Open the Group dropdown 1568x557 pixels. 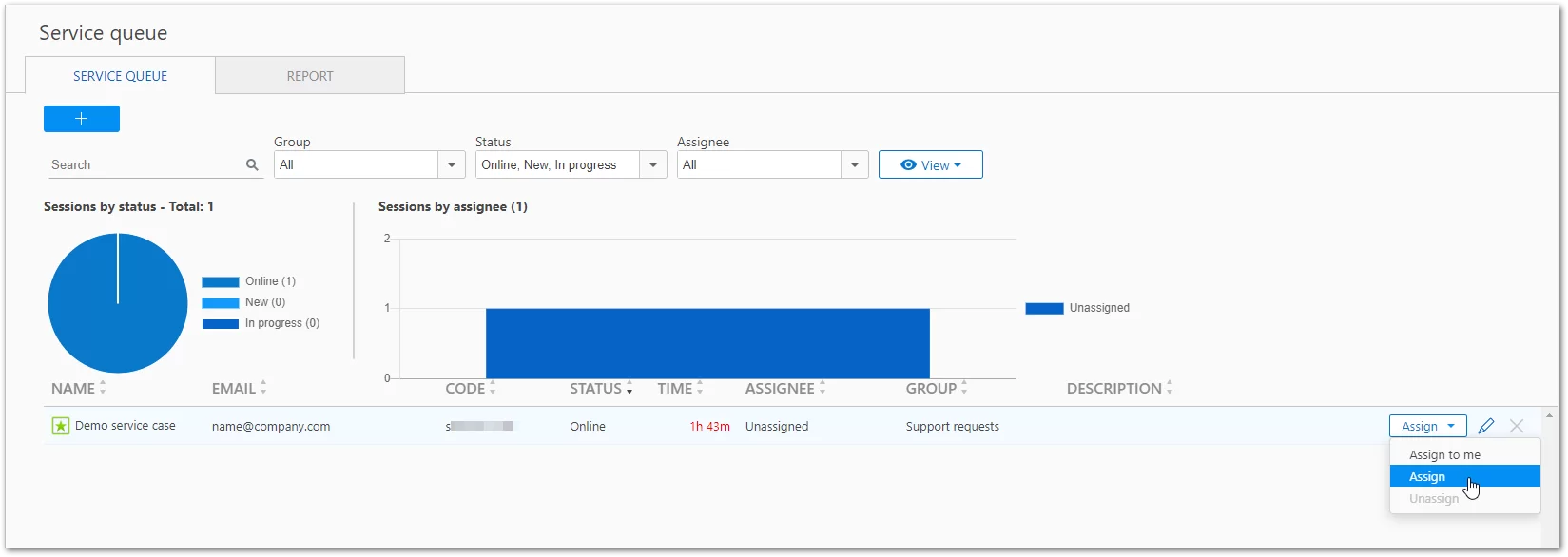click(x=451, y=164)
